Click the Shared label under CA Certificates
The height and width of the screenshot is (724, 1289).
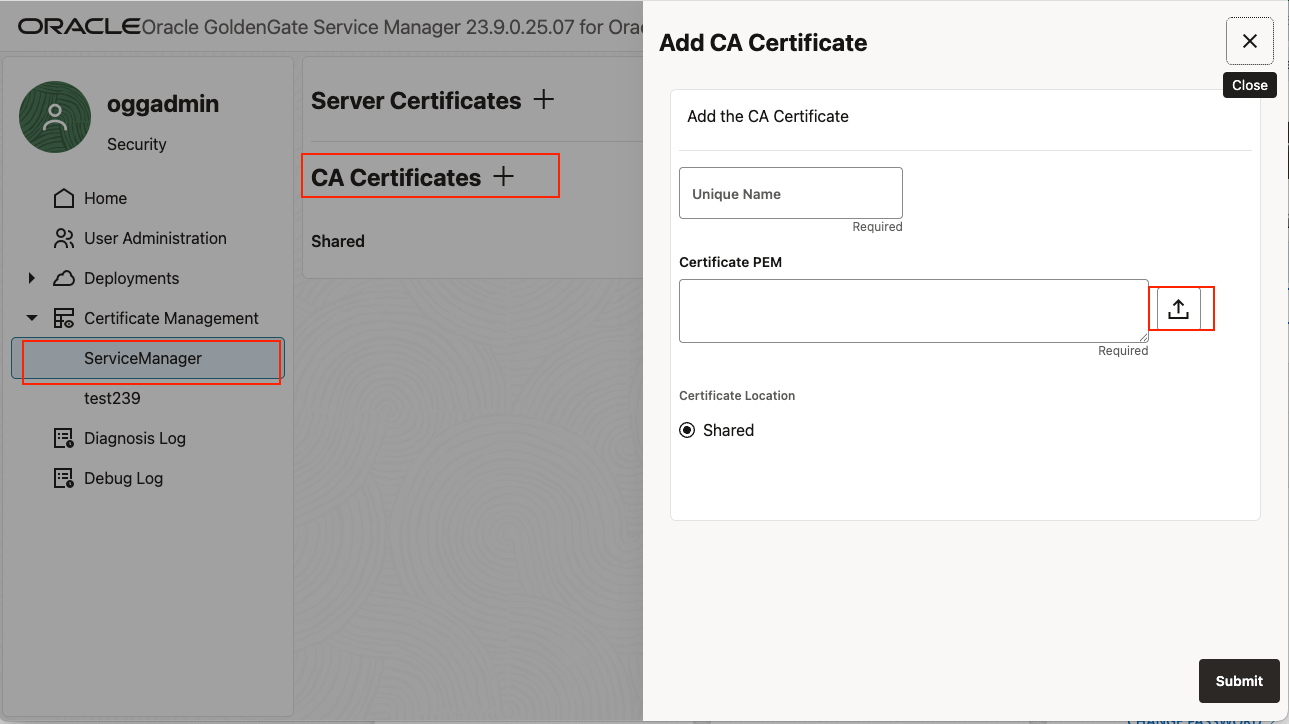pyautogui.click(x=336, y=241)
